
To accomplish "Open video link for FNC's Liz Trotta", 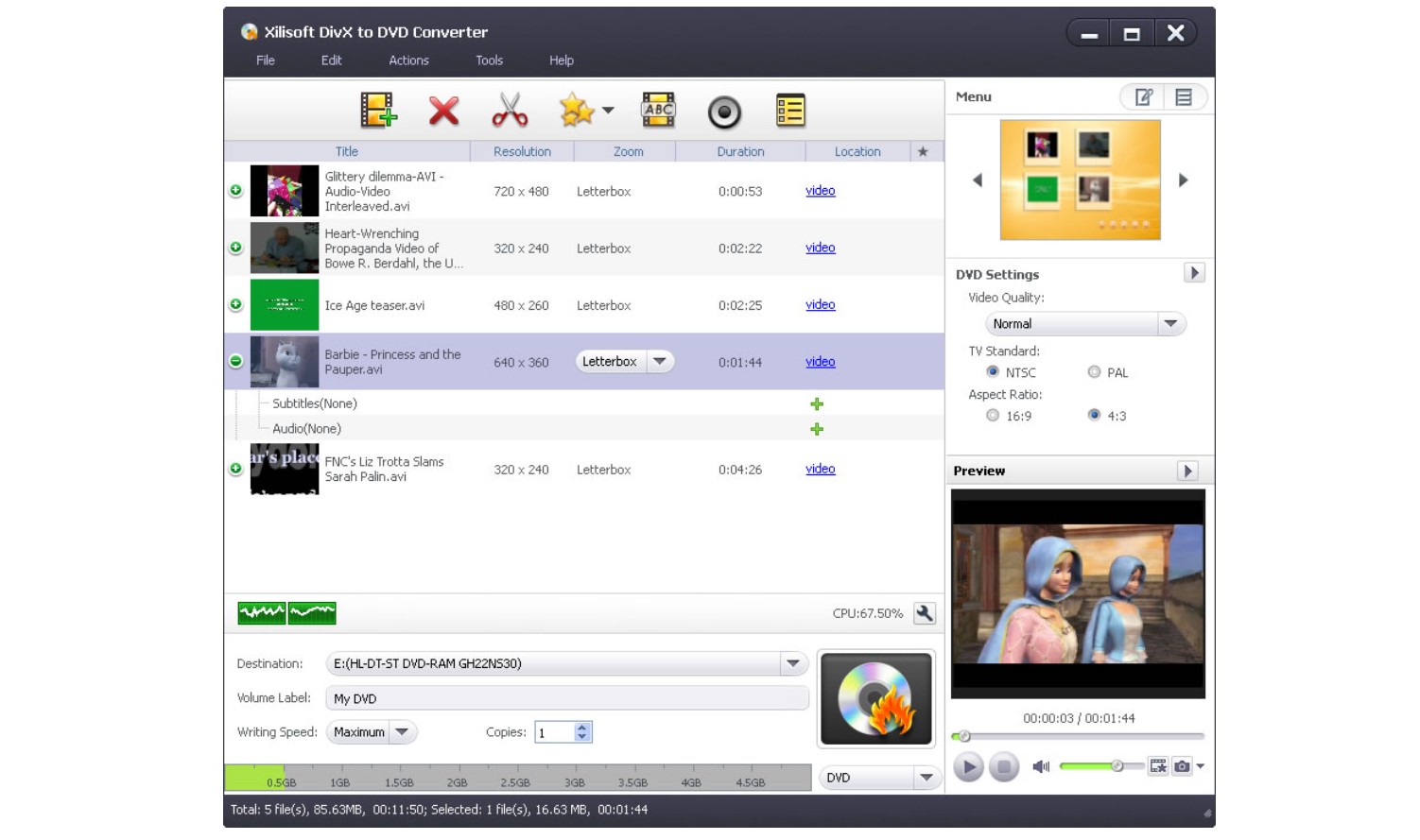I will [x=821, y=469].
